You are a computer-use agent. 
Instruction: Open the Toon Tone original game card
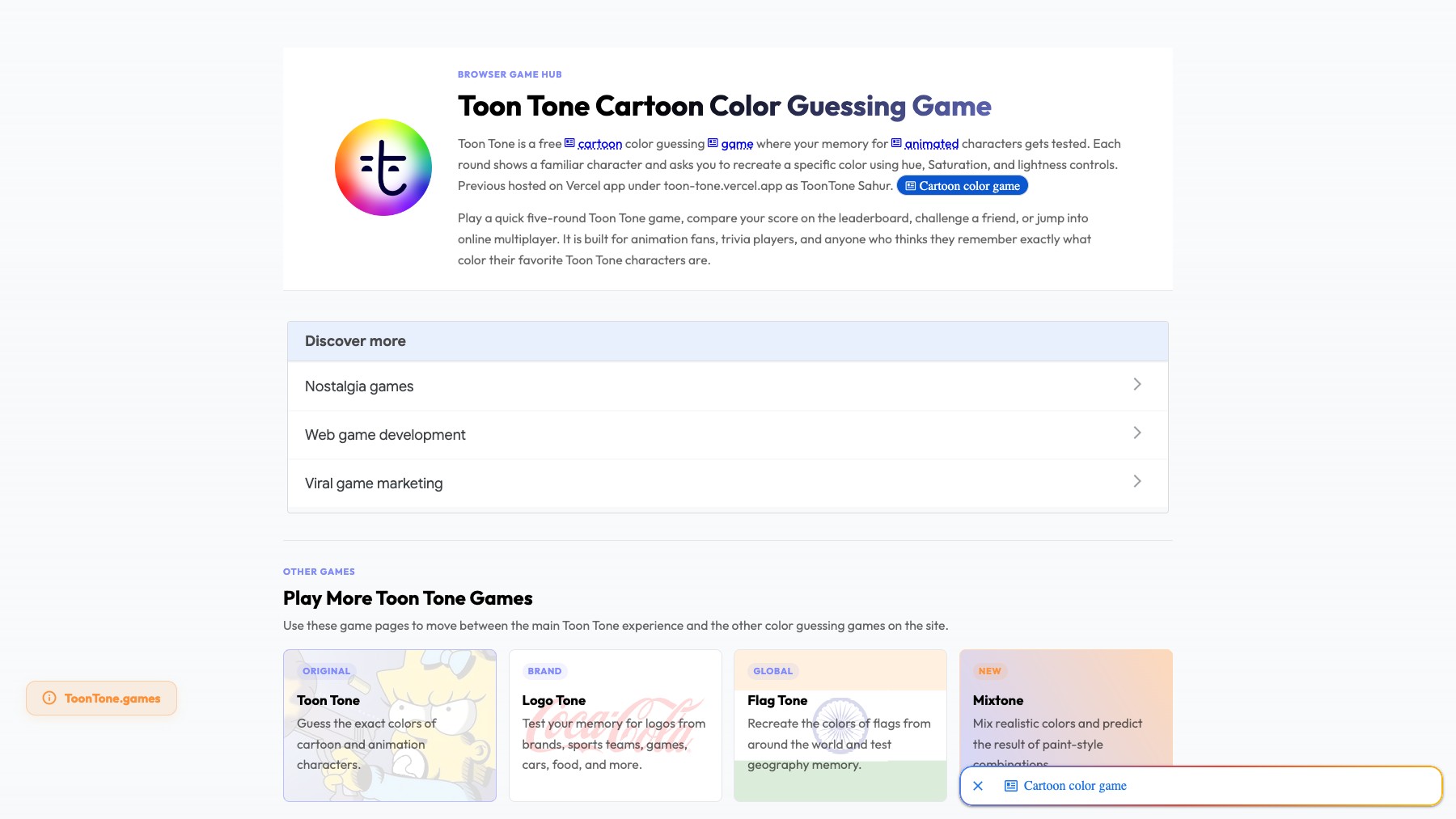(x=390, y=725)
